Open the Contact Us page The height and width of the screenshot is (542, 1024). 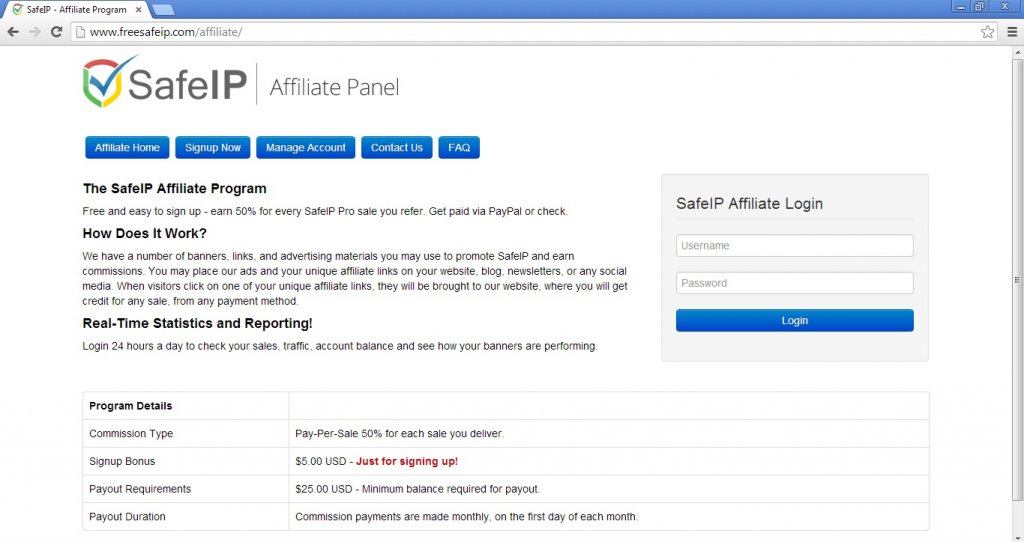(396, 148)
